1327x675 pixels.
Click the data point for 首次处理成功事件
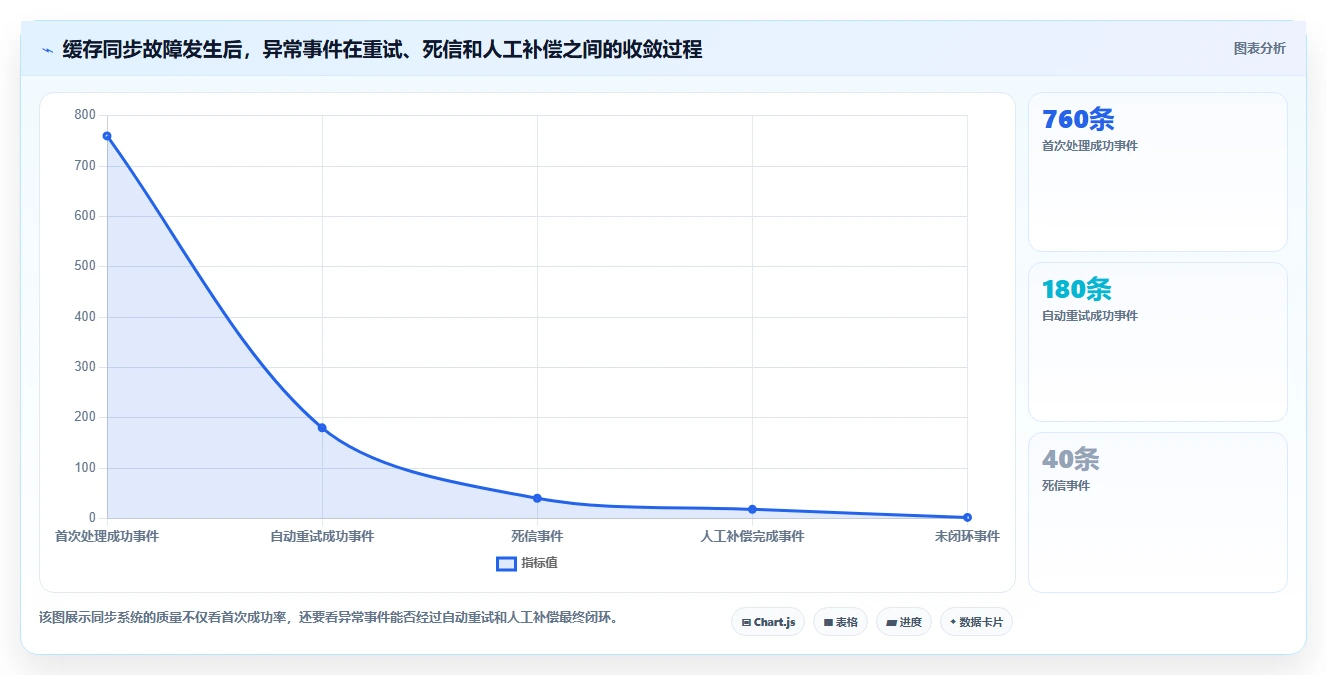point(107,136)
